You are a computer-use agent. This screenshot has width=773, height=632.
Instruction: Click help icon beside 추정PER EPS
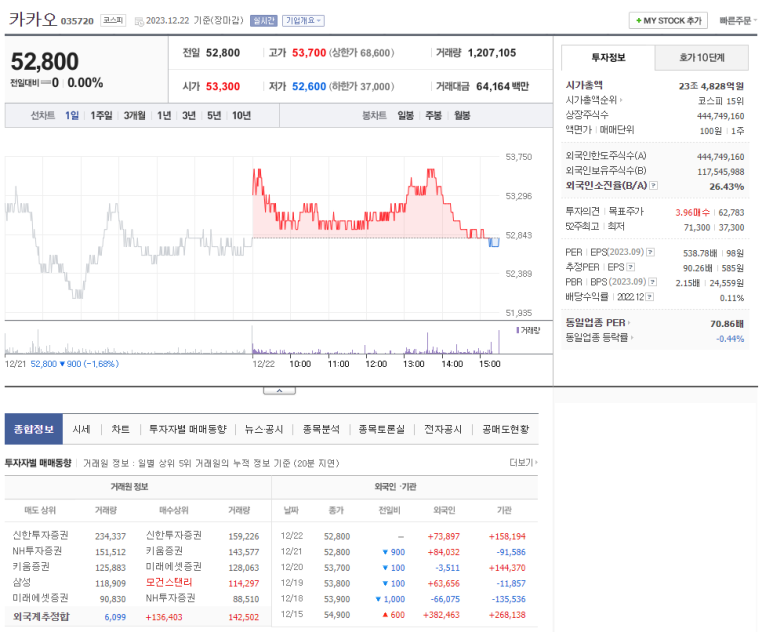(x=631, y=267)
